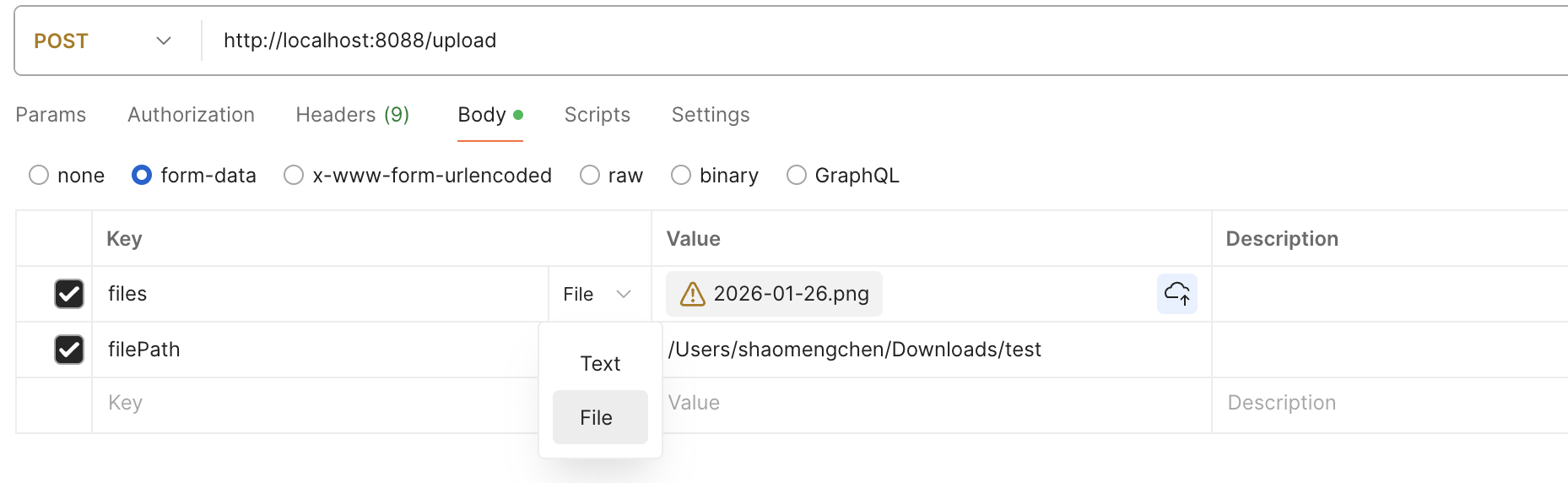The image size is (1568, 483).
Task: Expand the File type dropdown for files key
Action: [597, 294]
